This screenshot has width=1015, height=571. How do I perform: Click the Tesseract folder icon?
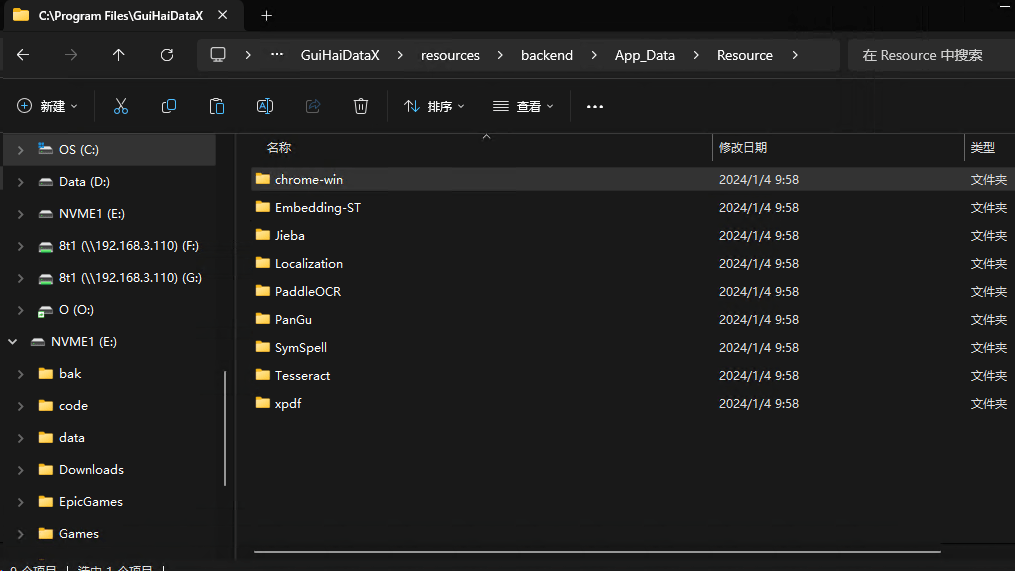click(262, 375)
